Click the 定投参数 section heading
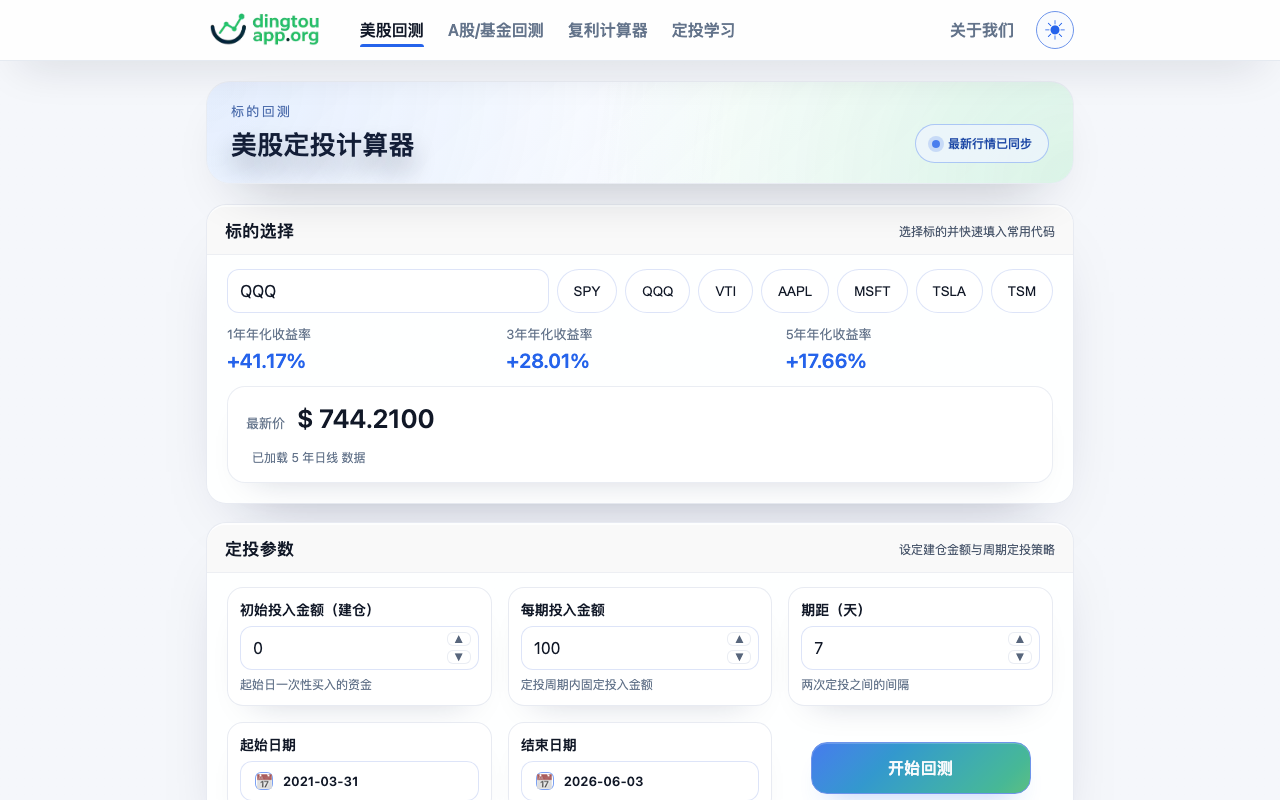Screen dimensions: 1280x800 tap(259, 549)
